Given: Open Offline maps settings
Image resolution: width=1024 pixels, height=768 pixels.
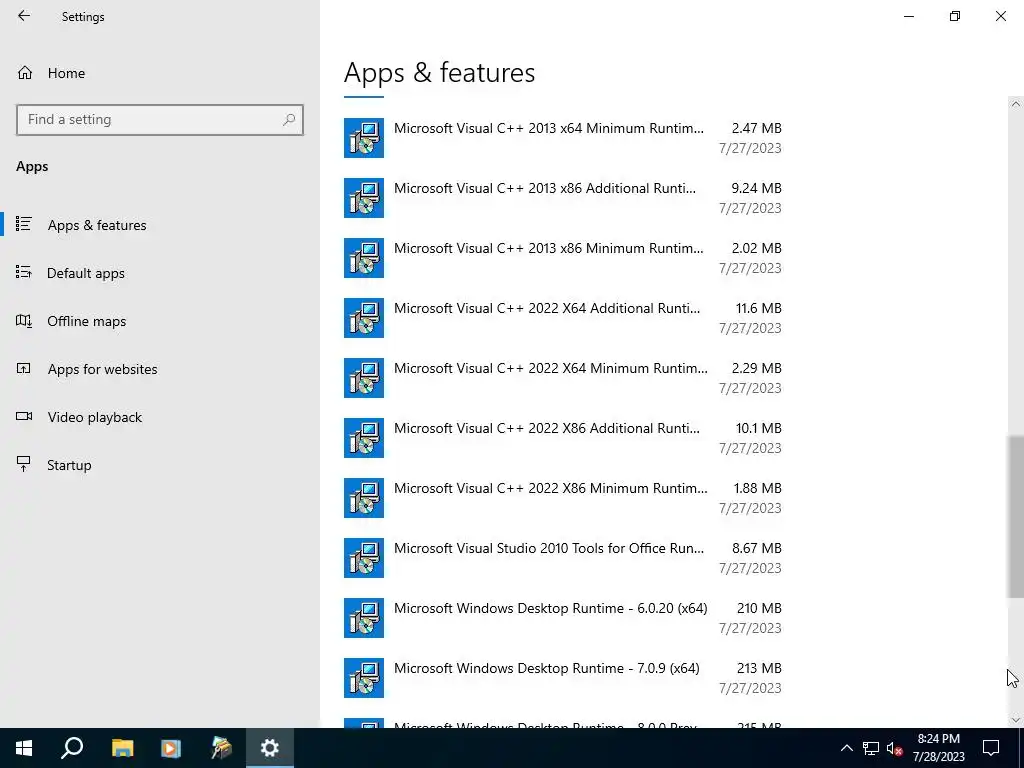Looking at the screenshot, I should coord(160,321).
